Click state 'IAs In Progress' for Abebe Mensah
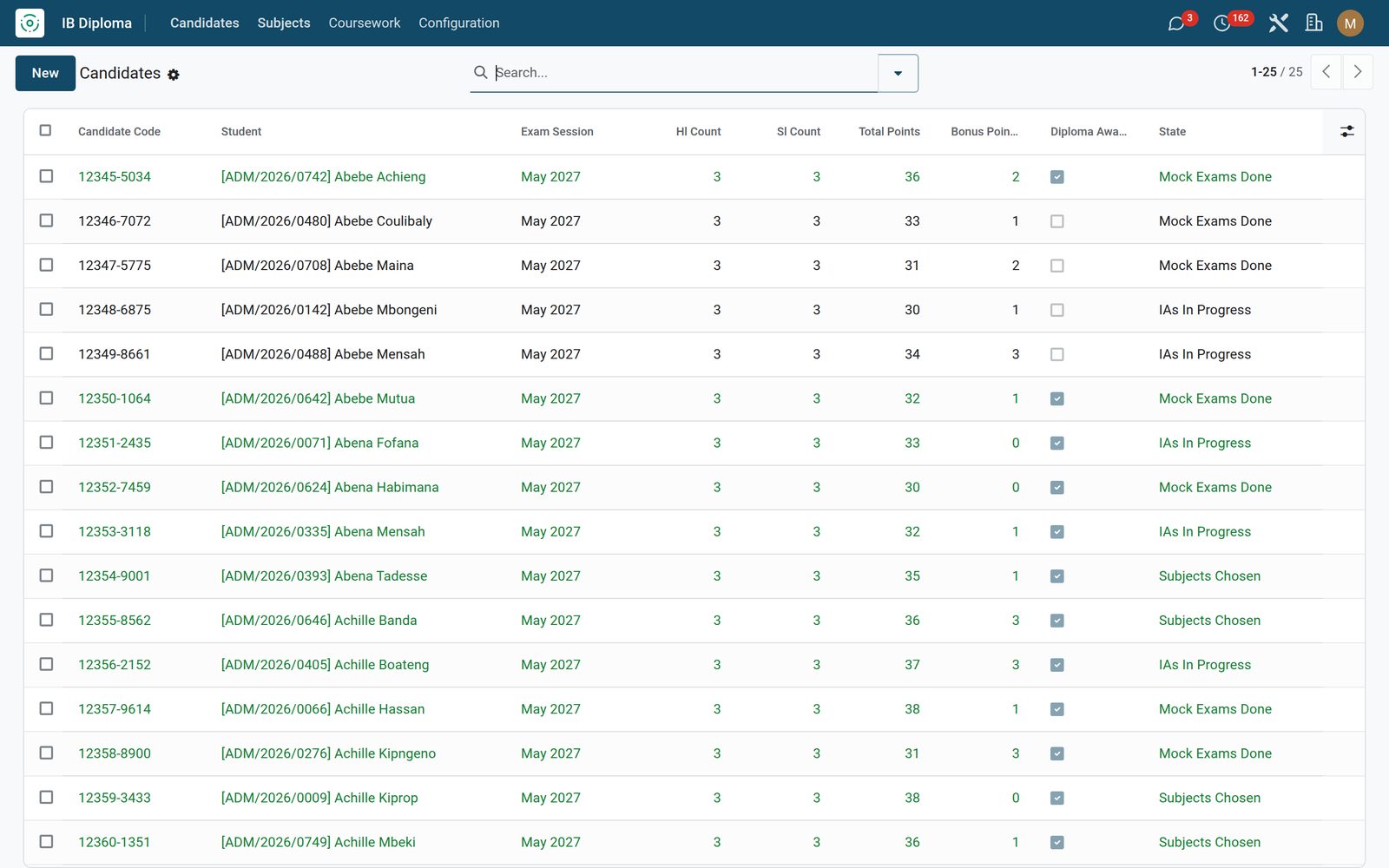1389x868 pixels. (x=1205, y=354)
